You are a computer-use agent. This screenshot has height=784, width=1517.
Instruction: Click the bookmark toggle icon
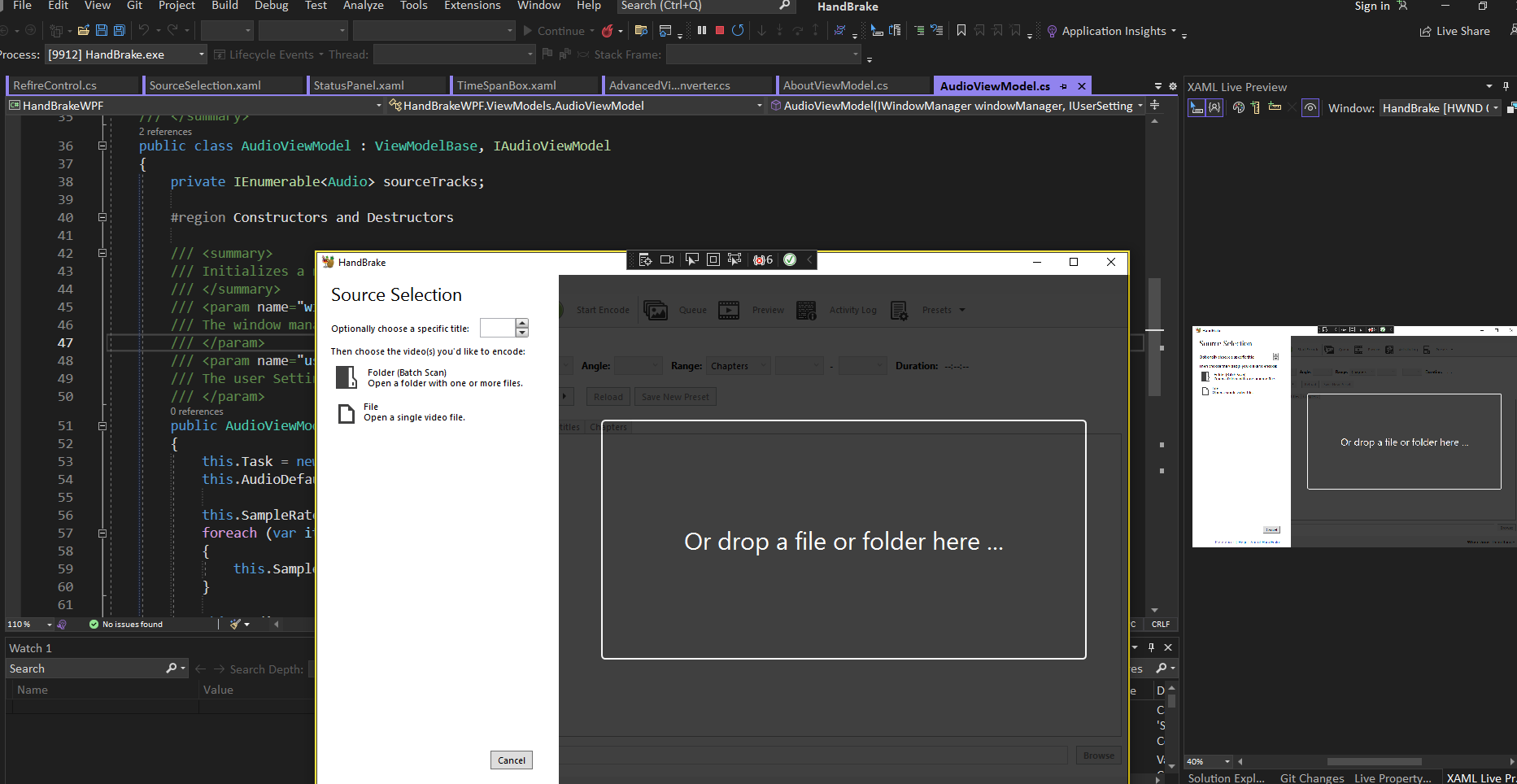(x=961, y=30)
